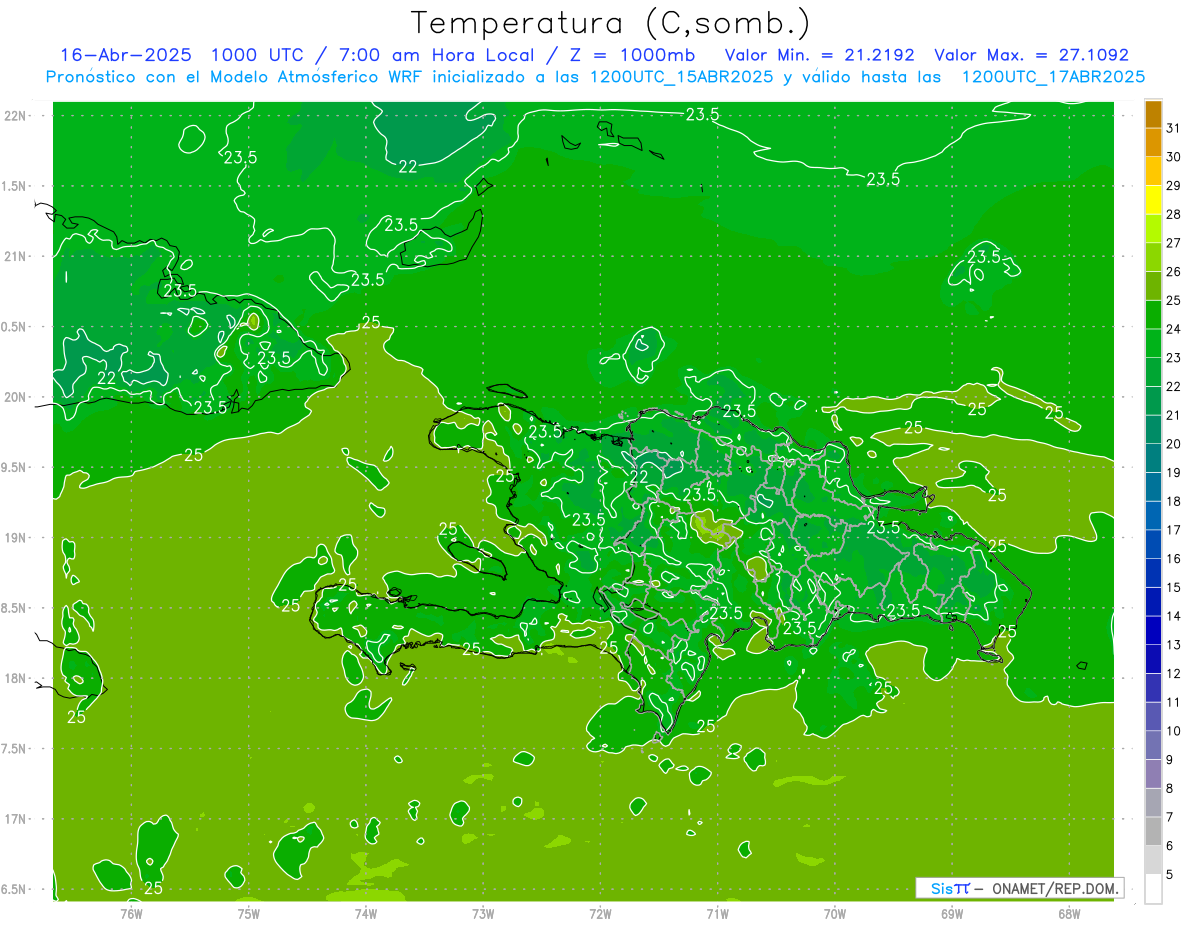Click the '8.5N' latitude axis label
This screenshot has width=1200, height=927.
tap(15, 608)
